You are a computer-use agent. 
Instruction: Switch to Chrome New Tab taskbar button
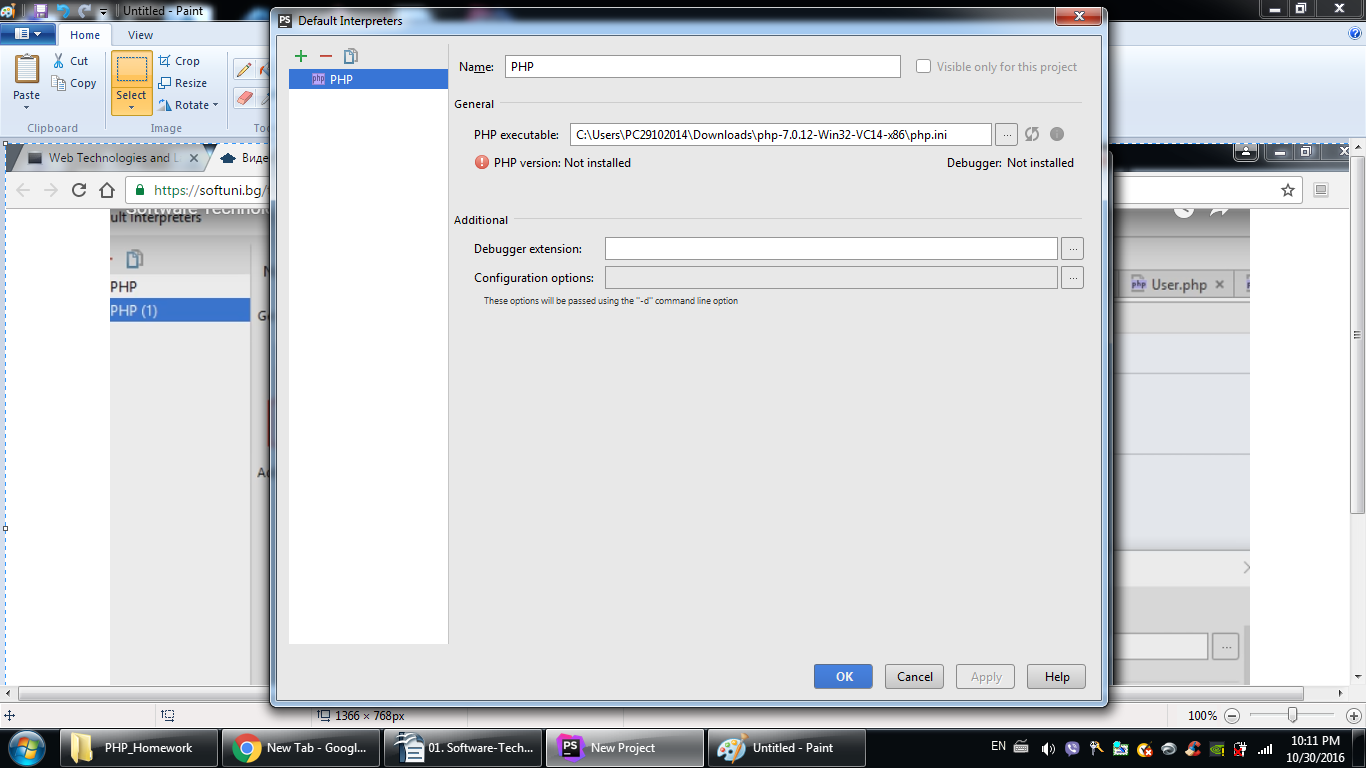point(301,747)
